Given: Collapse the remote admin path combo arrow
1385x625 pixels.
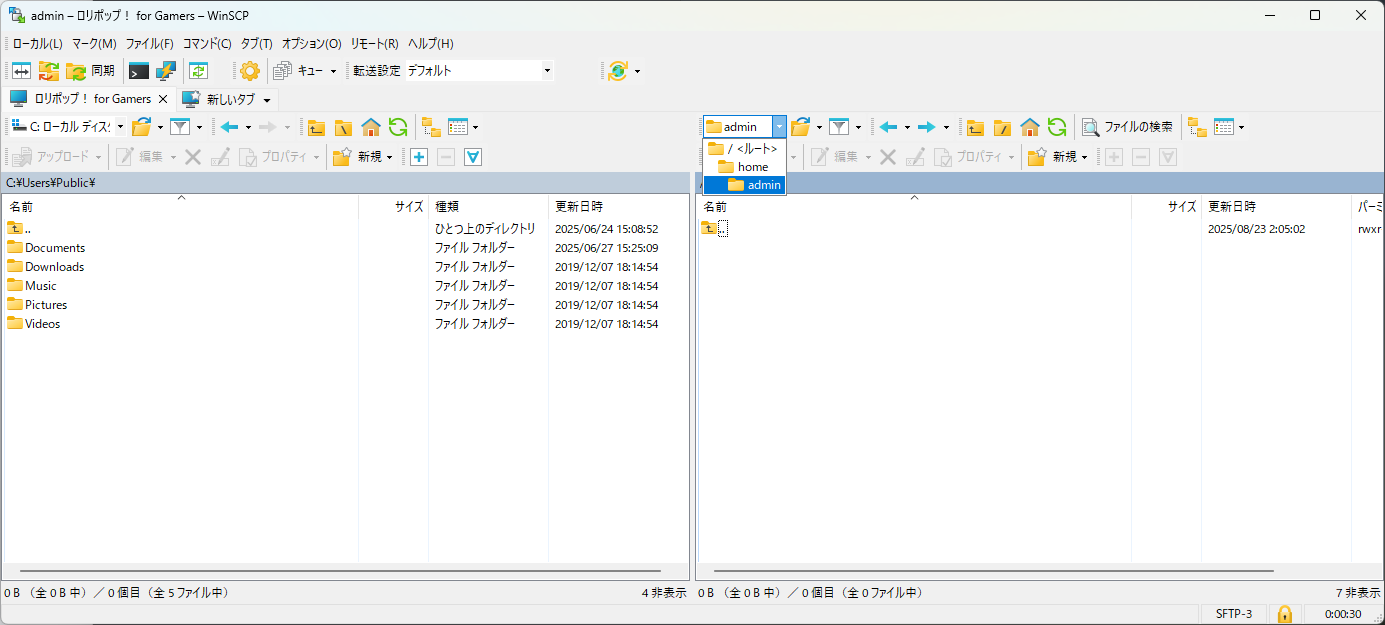Looking at the screenshot, I should click(779, 127).
